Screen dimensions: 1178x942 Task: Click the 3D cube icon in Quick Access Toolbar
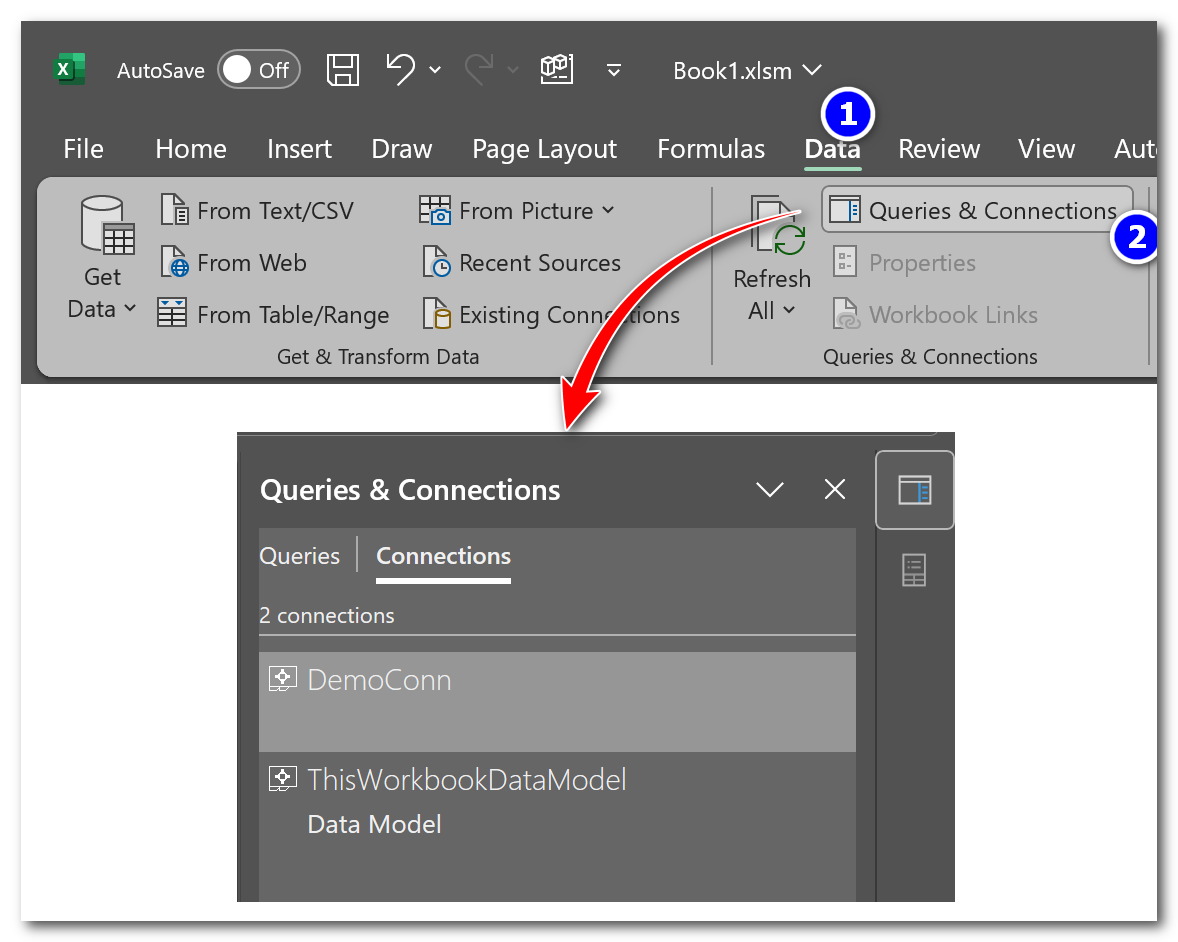point(557,69)
